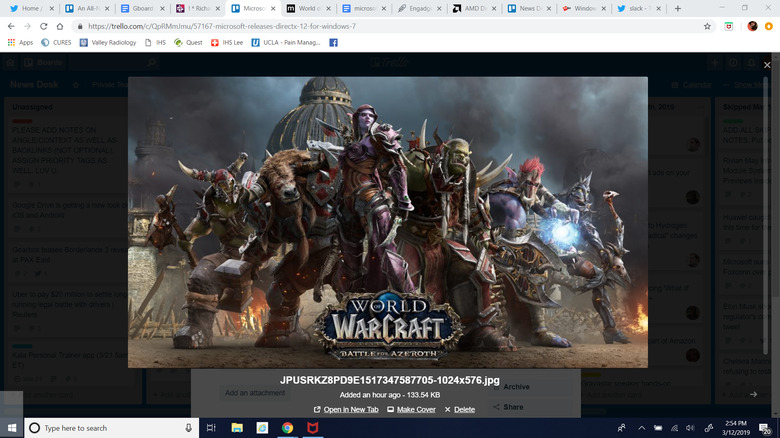Click the Chrome profile avatar
Screen dimensions: 780x438
[752, 26]
